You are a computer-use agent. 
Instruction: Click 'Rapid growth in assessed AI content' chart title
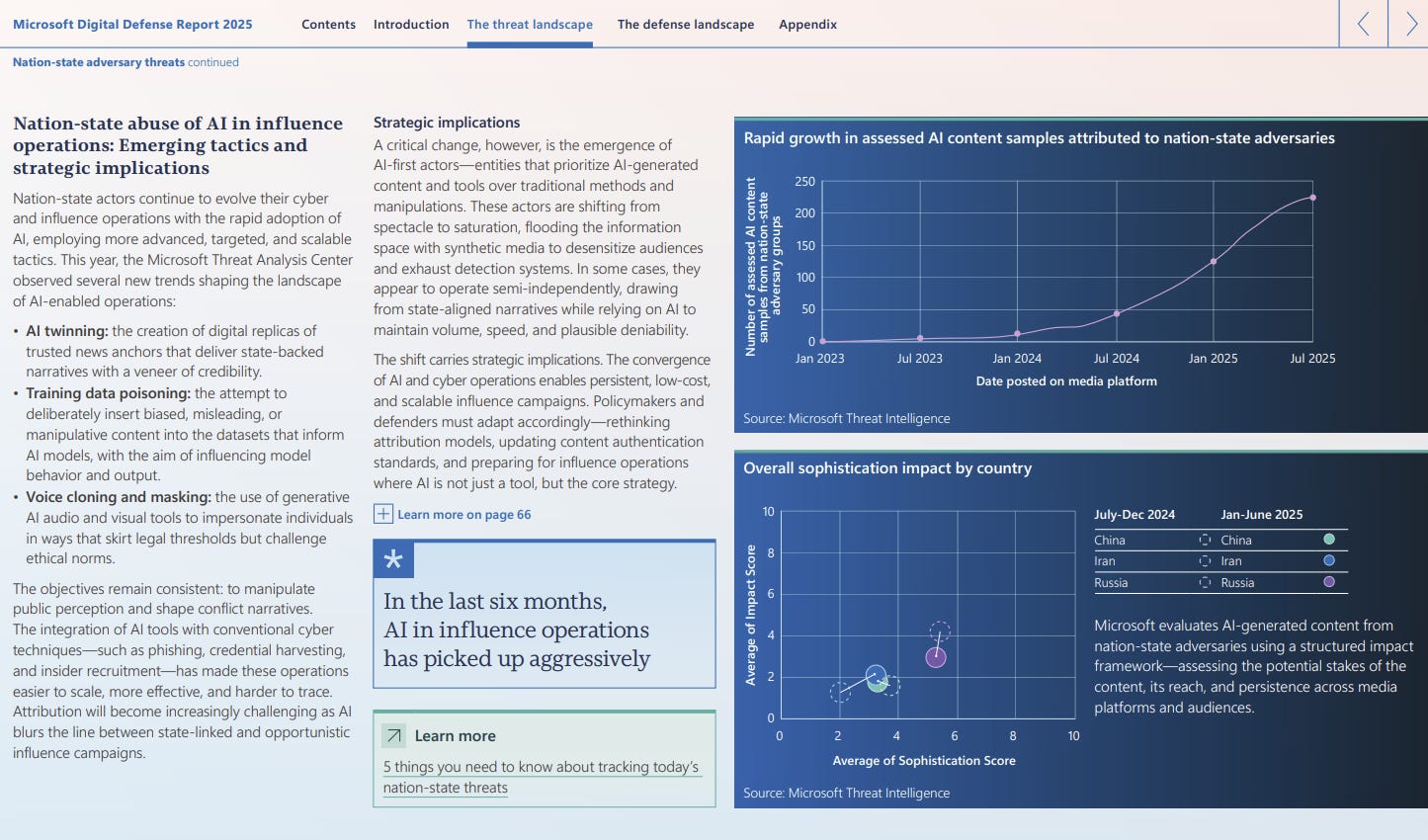point(1039,138)
